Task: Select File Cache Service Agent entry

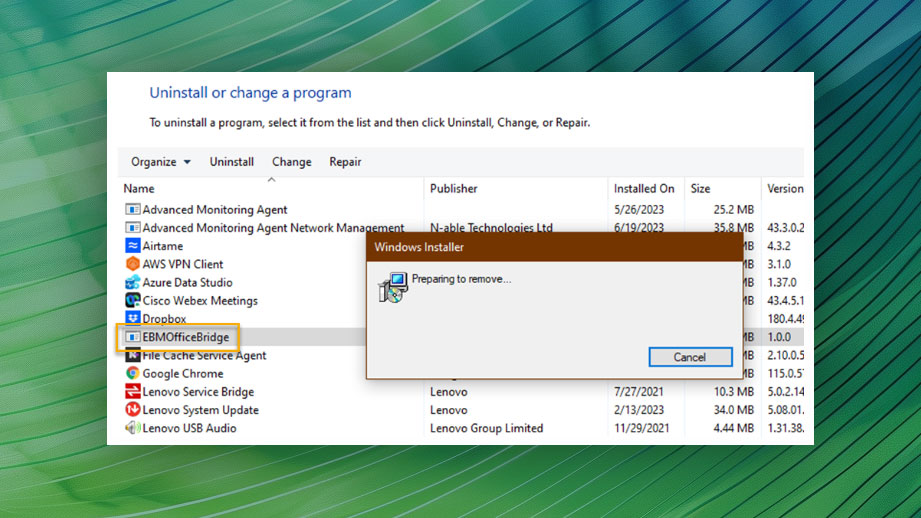Action: click(x=204, y=355)
